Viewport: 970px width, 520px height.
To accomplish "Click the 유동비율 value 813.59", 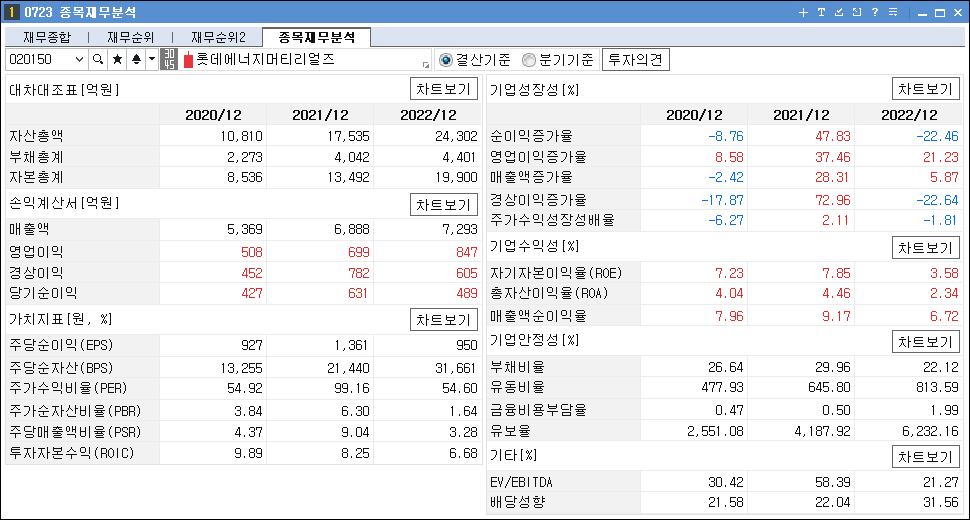I will click(937, 388).
